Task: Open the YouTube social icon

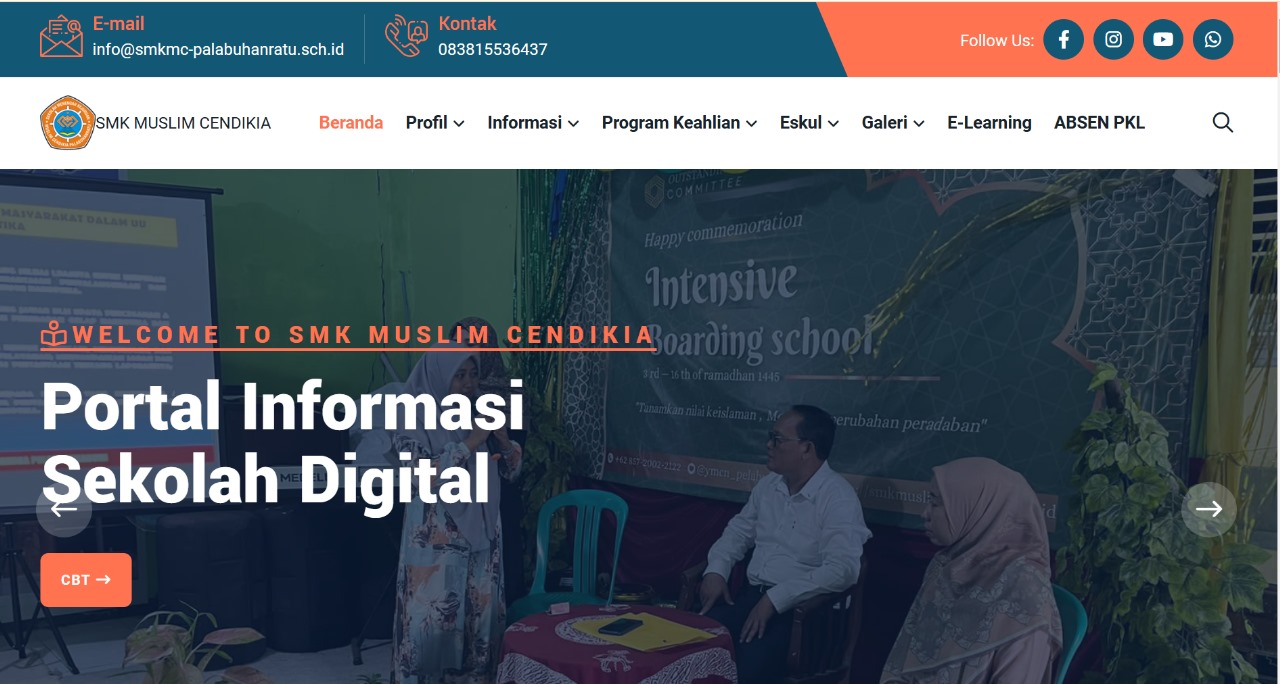Action: (x=1163, y=40)
